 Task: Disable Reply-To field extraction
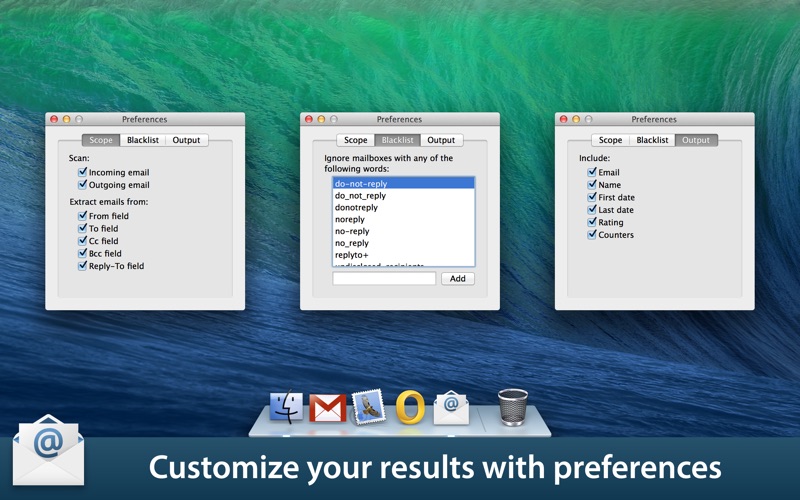82,266
